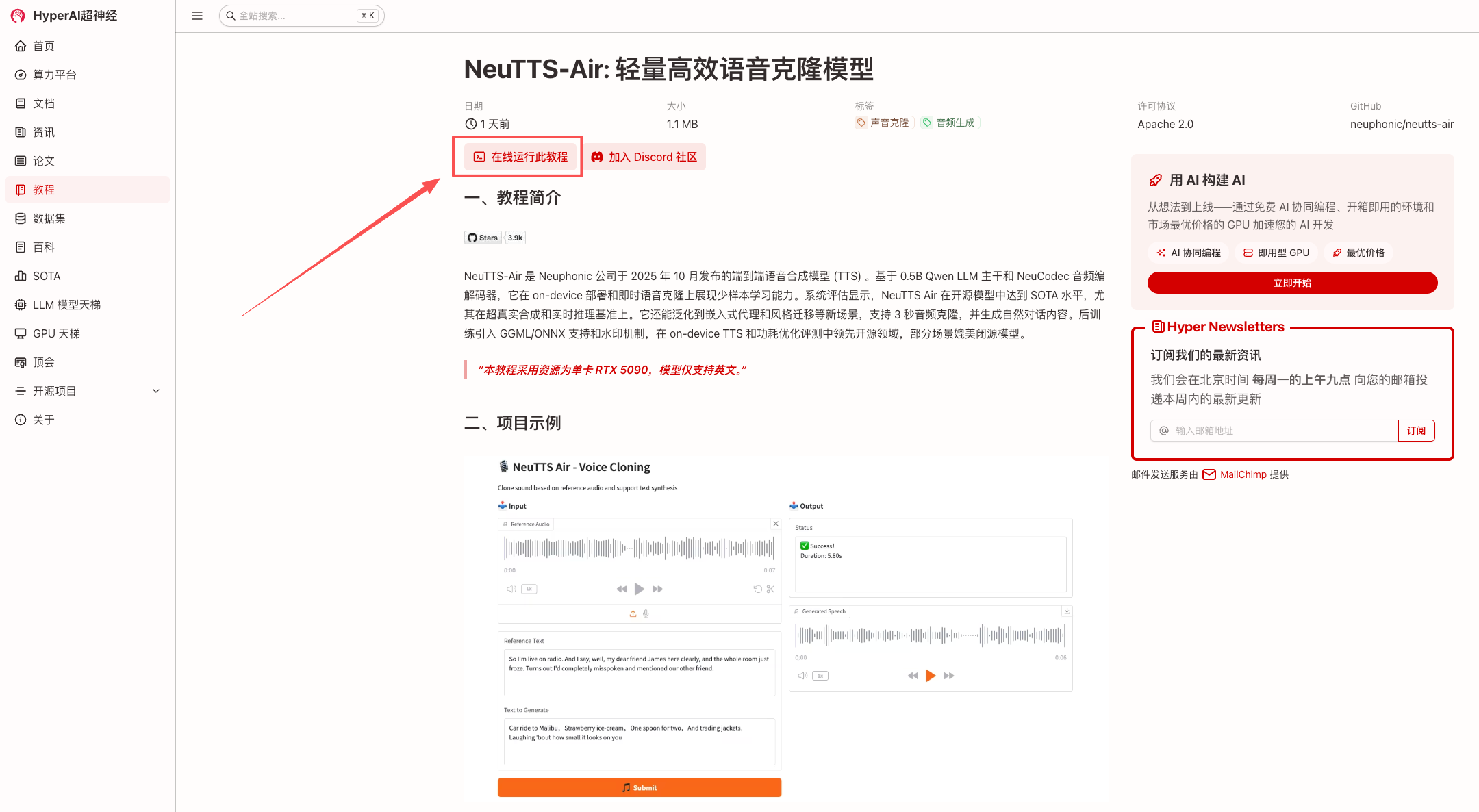
Task: Remove Reference Audio with the X button
Action: [x=775, y=523]
